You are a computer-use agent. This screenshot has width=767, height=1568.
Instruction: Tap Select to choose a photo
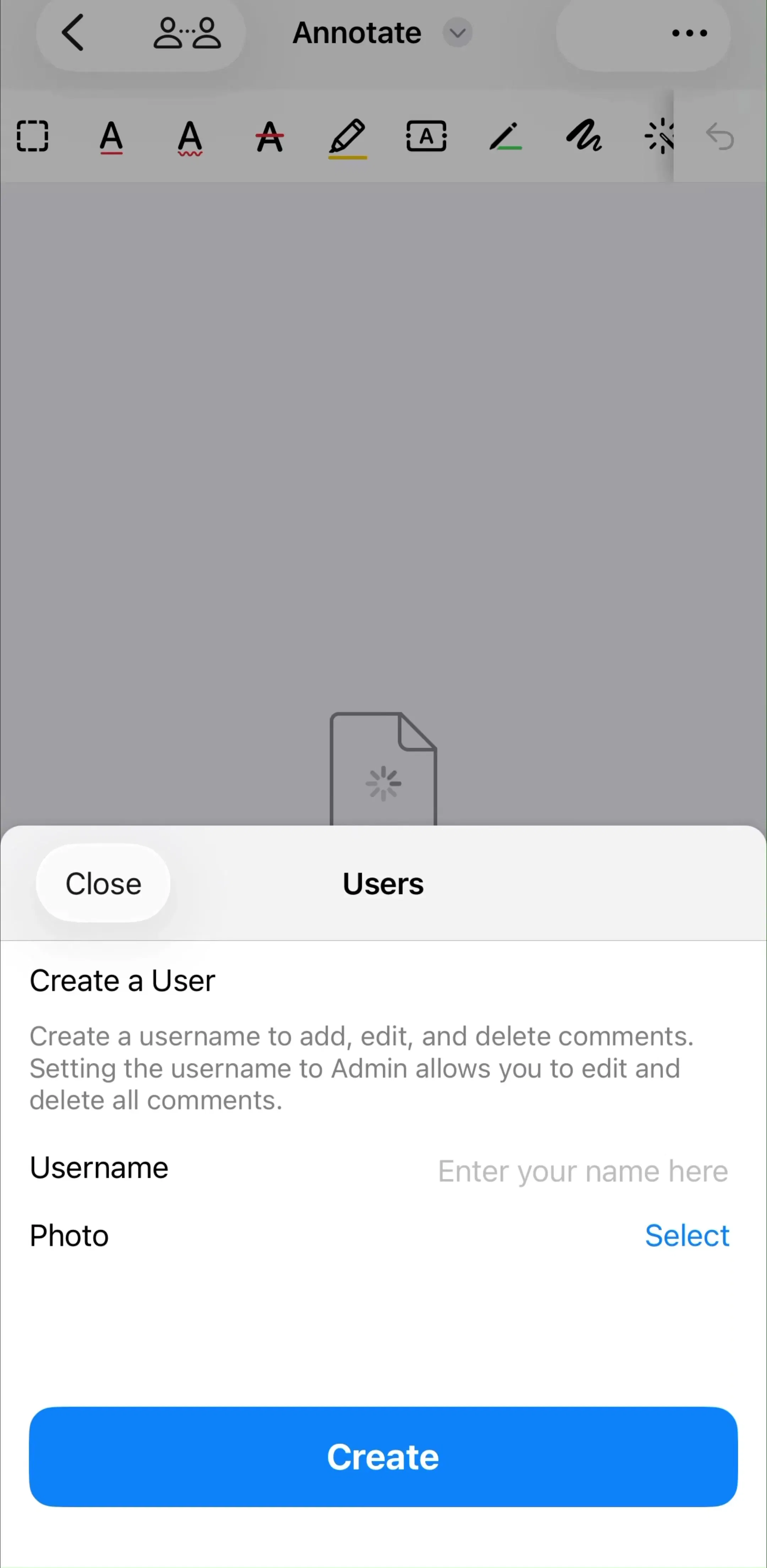tap(687, 1236)
